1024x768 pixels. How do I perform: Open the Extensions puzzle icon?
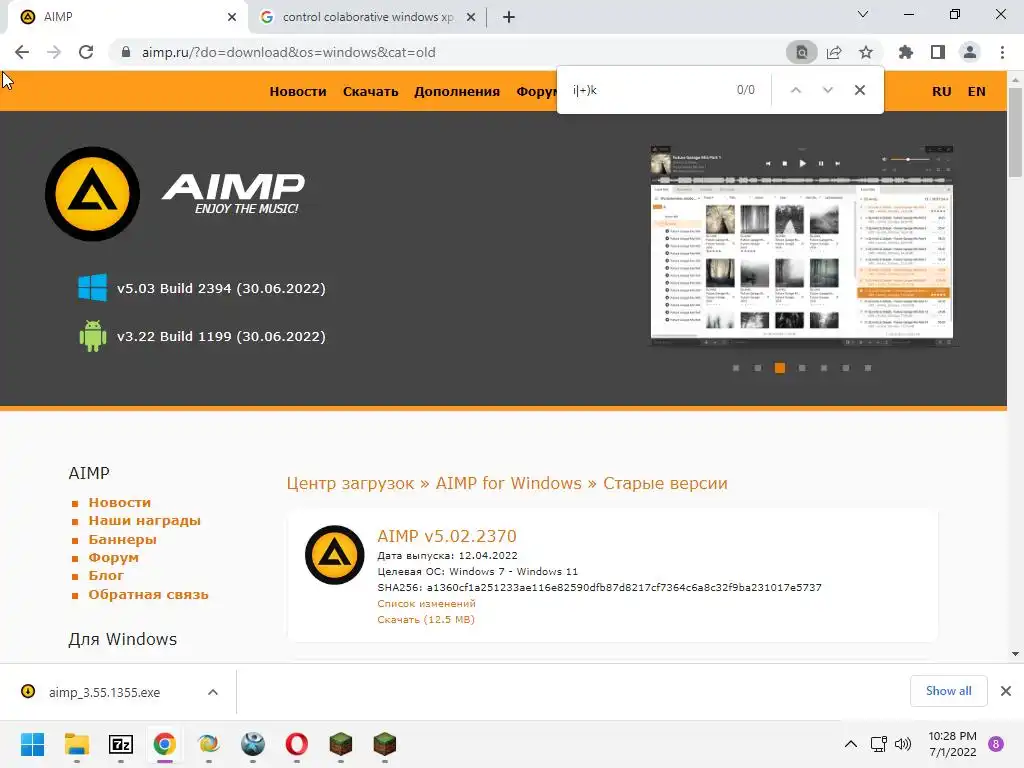pyautogui.click(x=906, y=52)
